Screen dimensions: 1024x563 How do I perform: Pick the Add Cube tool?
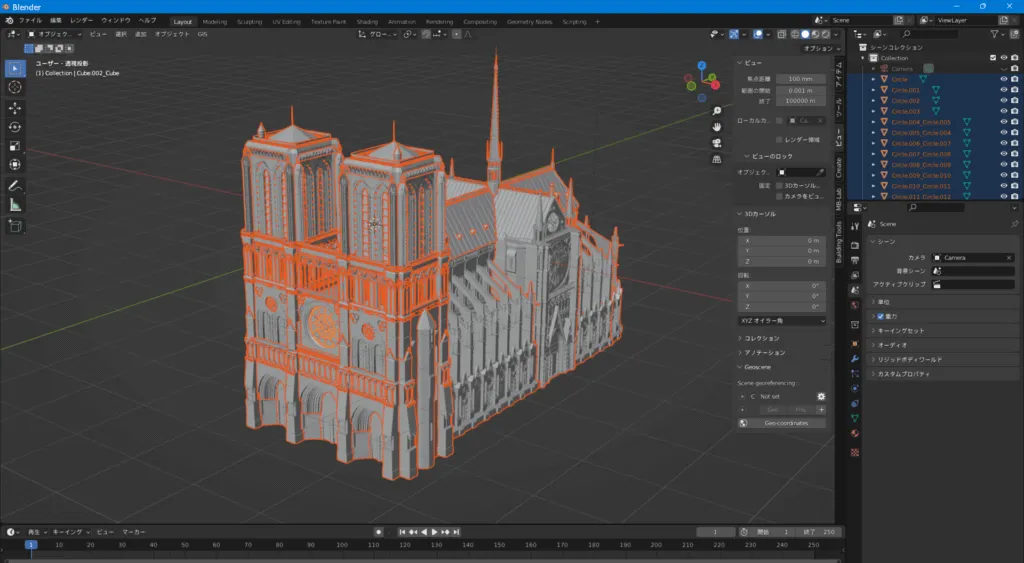tap(15, 226)
